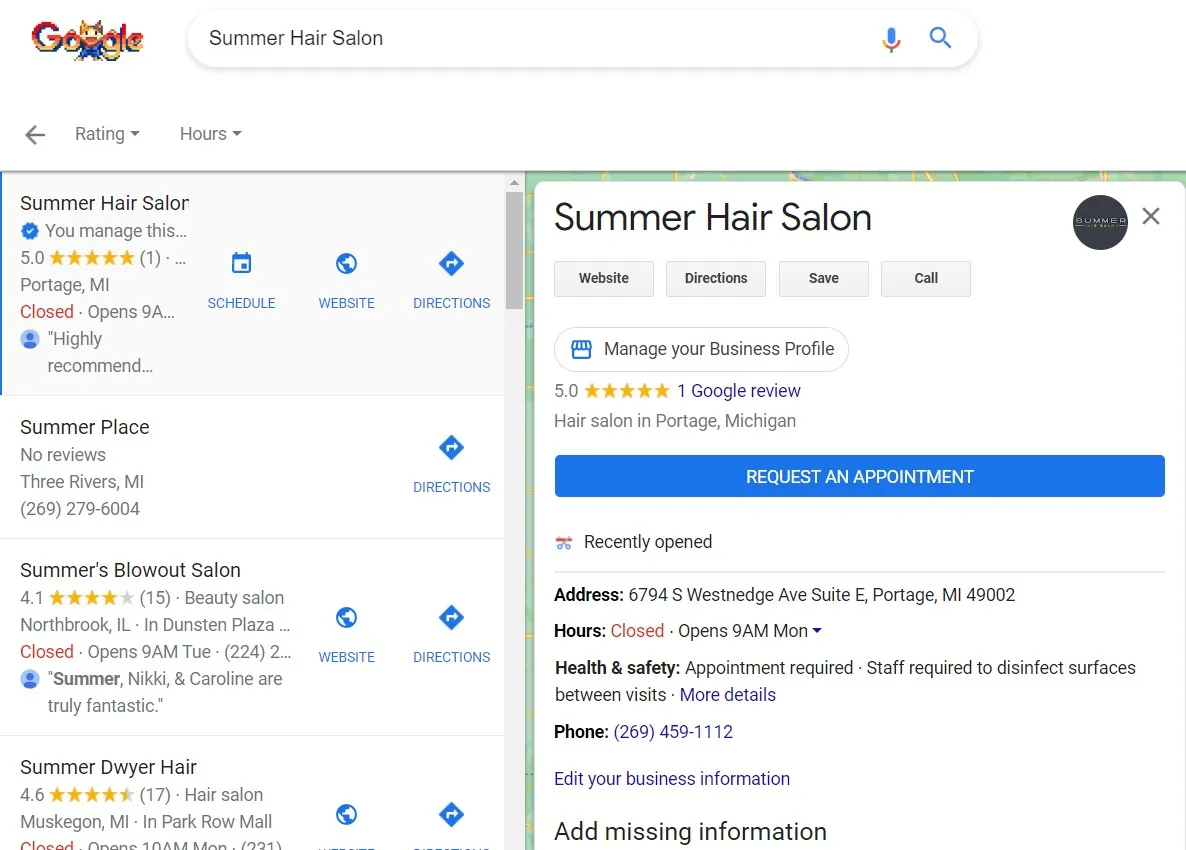Get directions to Summer's Blowout Salon
The width and height of the screenshot is (1186, 850).
click(x=452, y=634)
